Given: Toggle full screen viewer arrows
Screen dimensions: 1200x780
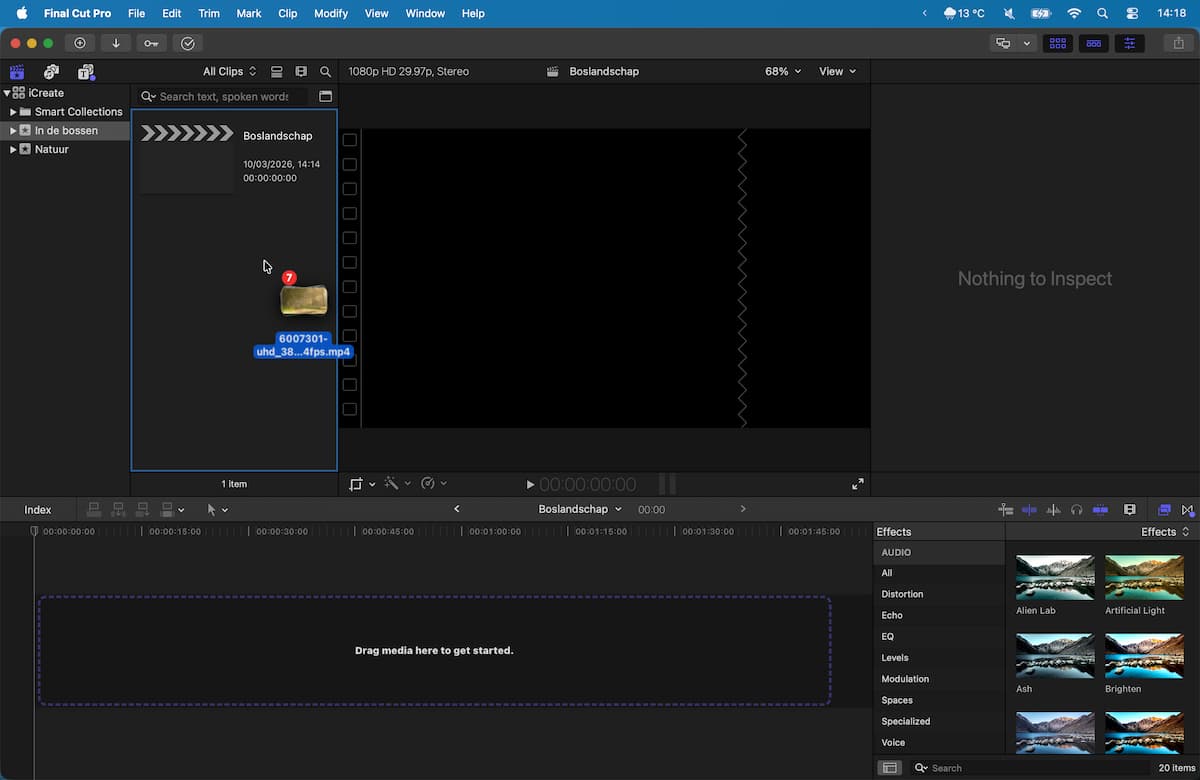Looking at the screenshot, I should [x=858, y=484].
